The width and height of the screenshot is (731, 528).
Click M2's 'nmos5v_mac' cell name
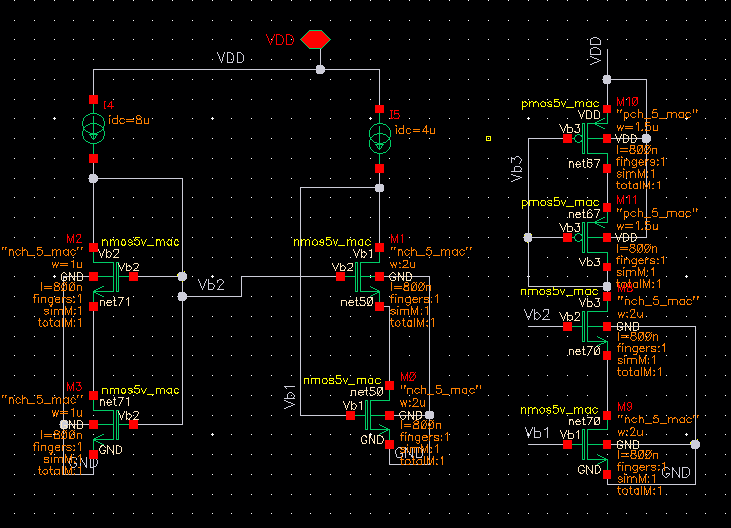pyautogui.click(x=140, y=242)
